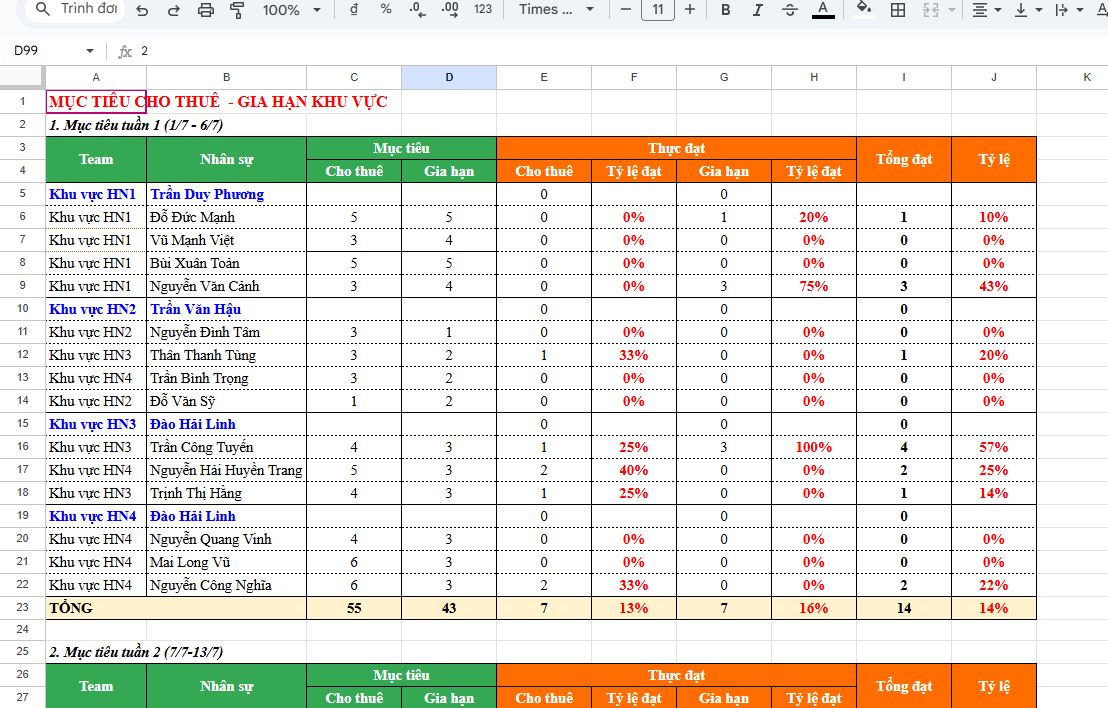The height and width of the screenshot is (708, 1108).
Task: Click the Undo arrow icon
Action: pyautogui.click(x=142, y=10)
